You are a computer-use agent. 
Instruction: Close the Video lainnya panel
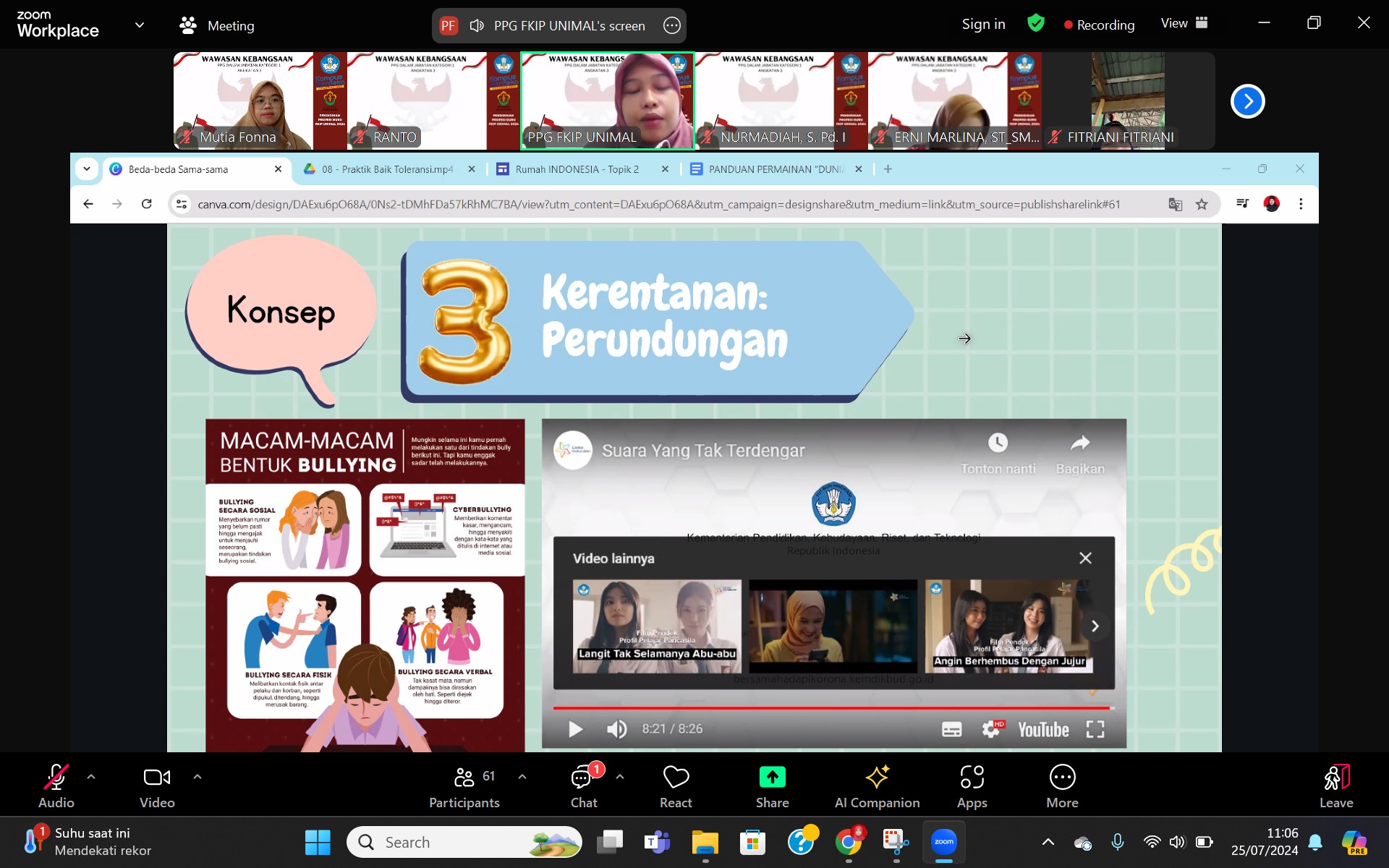coord(1085,558)
